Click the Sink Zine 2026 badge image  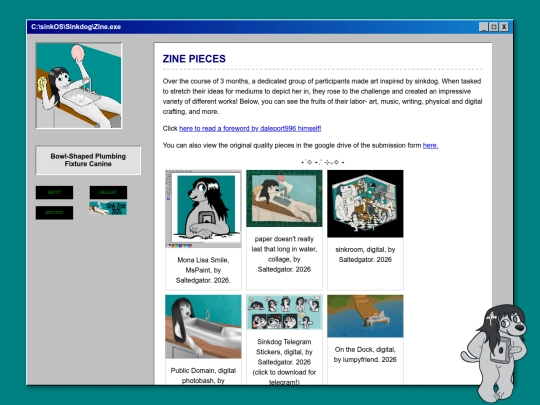click(108, 208)
